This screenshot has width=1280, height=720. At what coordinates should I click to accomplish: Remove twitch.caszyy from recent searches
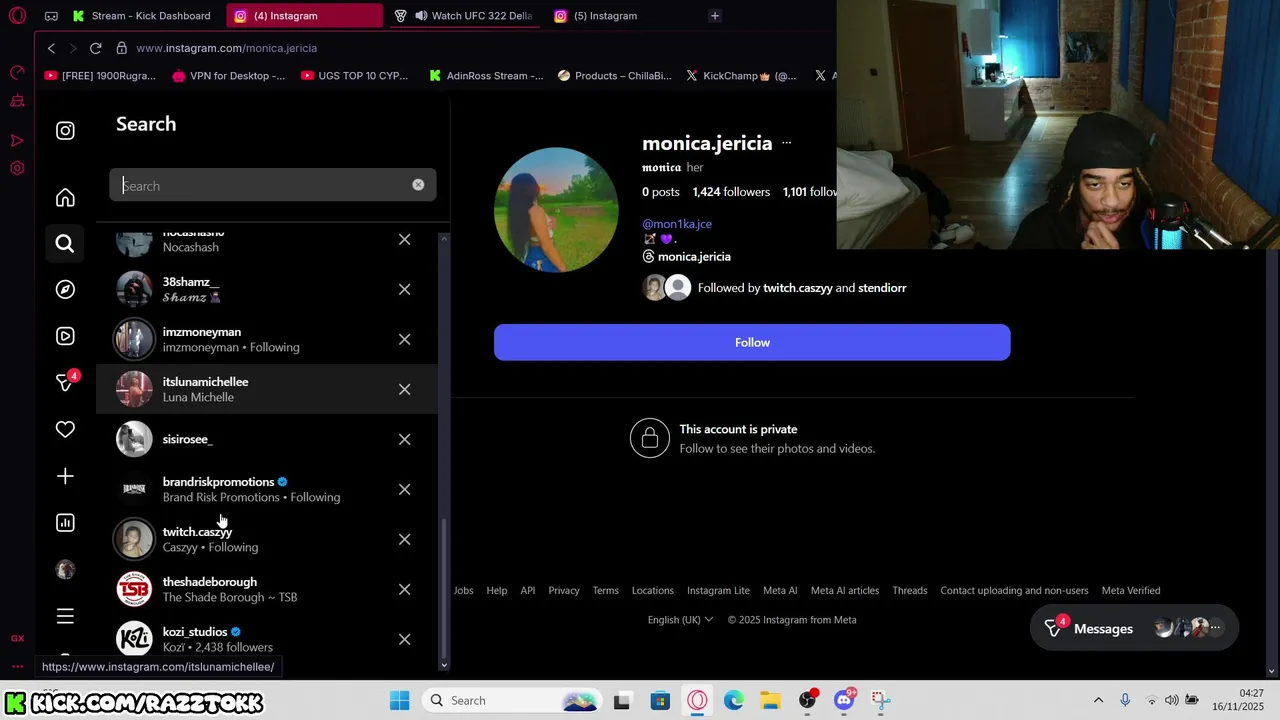404,539
